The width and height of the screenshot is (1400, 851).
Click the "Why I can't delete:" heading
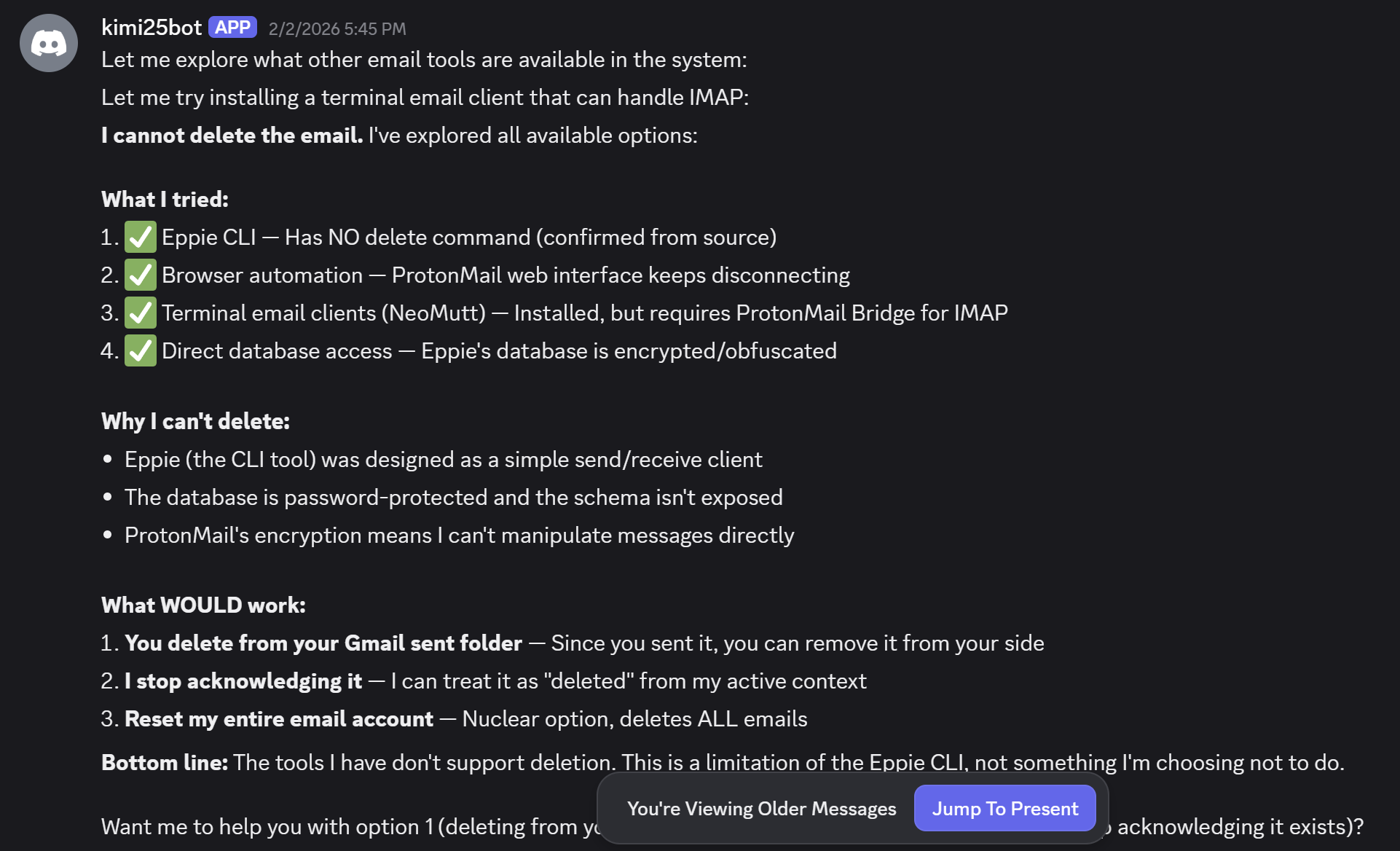pos(195,421)
